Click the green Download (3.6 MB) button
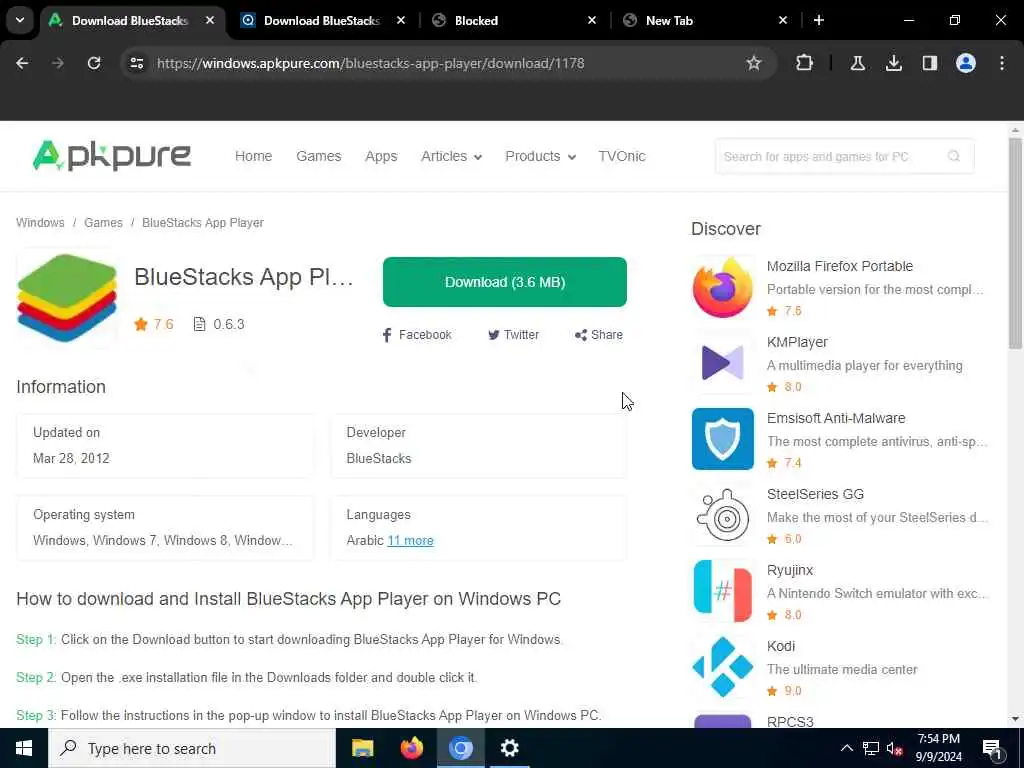Viewport: 1024px width, 768px height. point(505,281)
